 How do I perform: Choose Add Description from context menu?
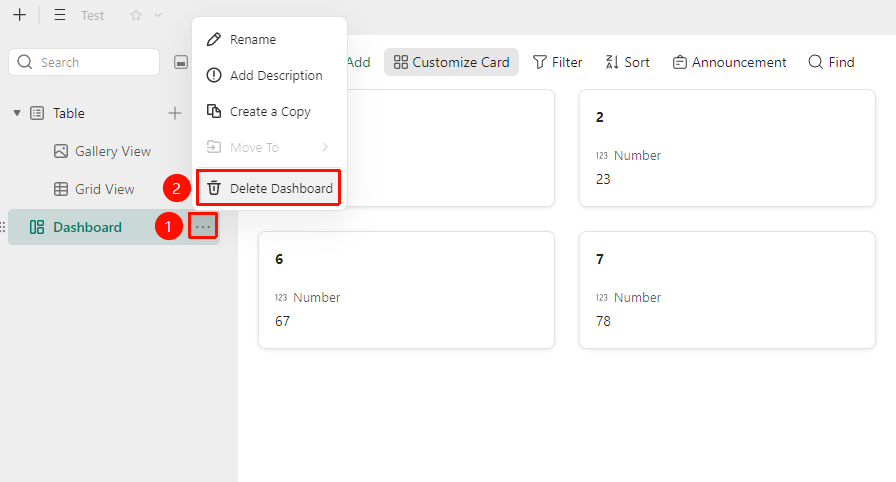[269, 75]
